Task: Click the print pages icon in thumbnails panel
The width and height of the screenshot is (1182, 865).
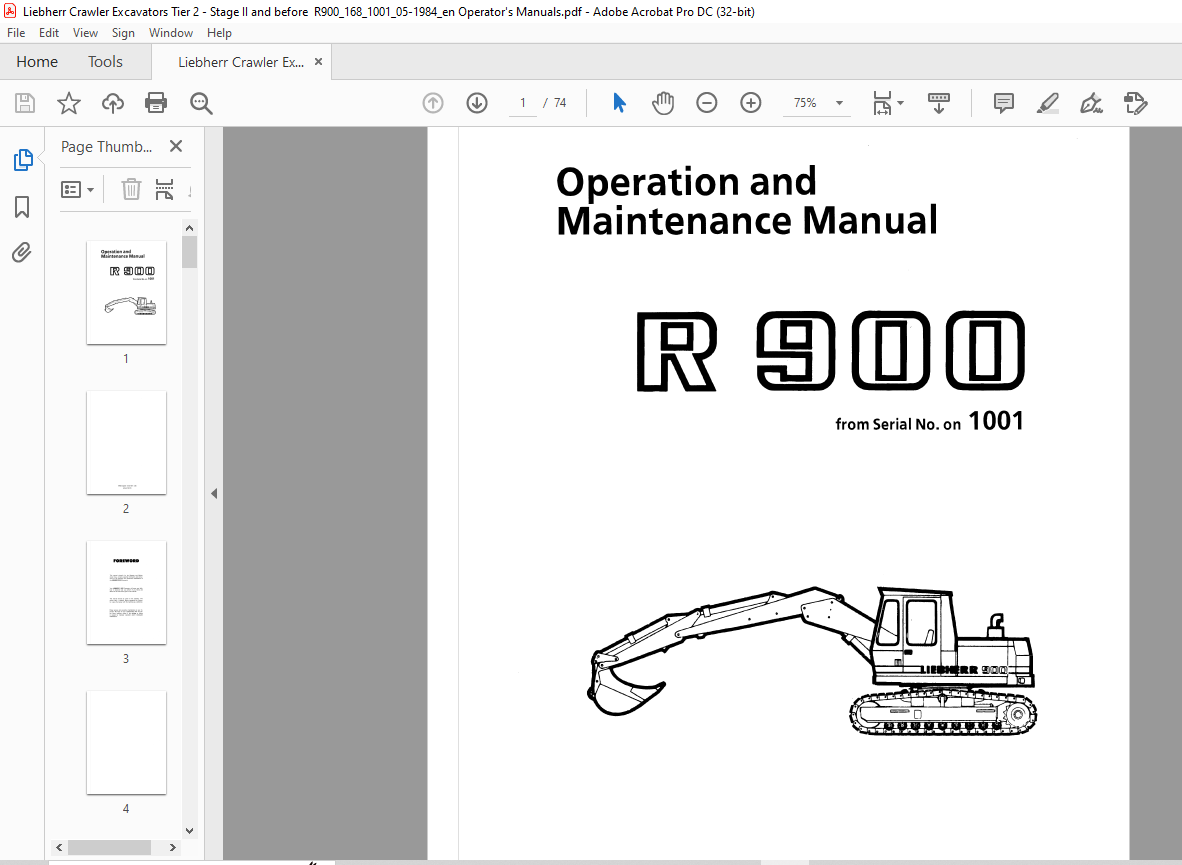Action: [x=164, y=189]
